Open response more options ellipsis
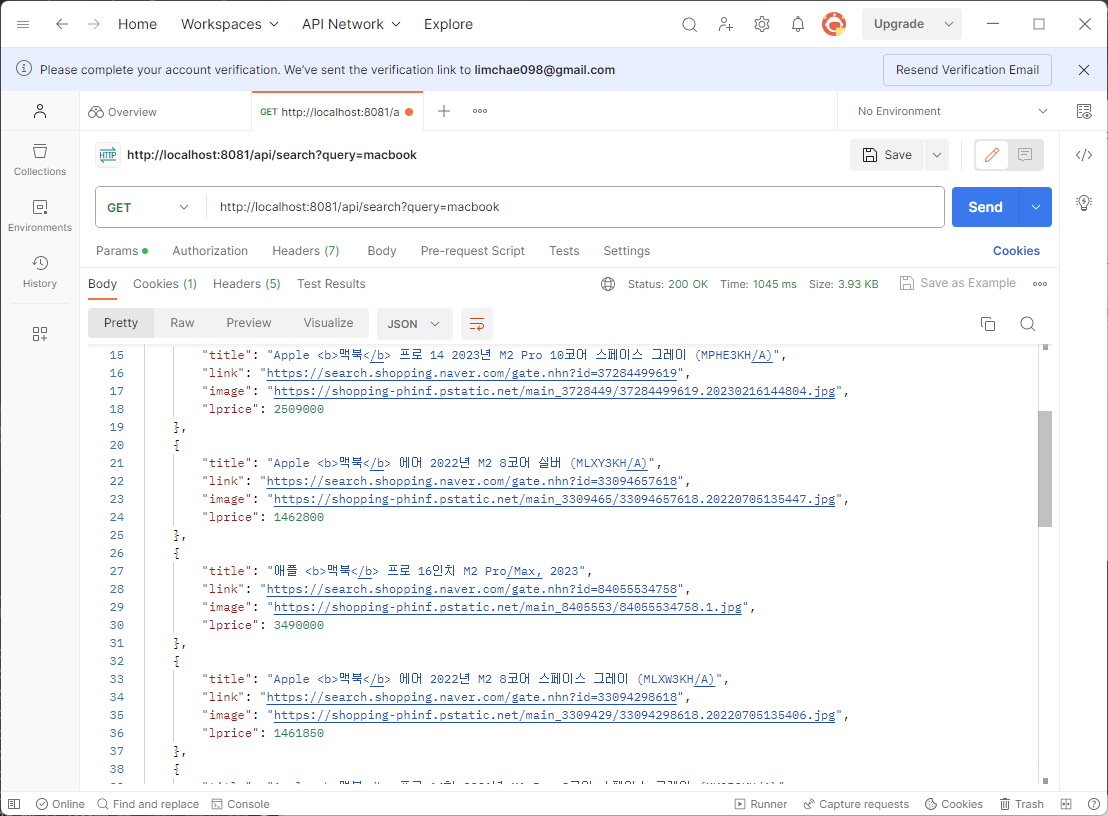 point(1040,284)
